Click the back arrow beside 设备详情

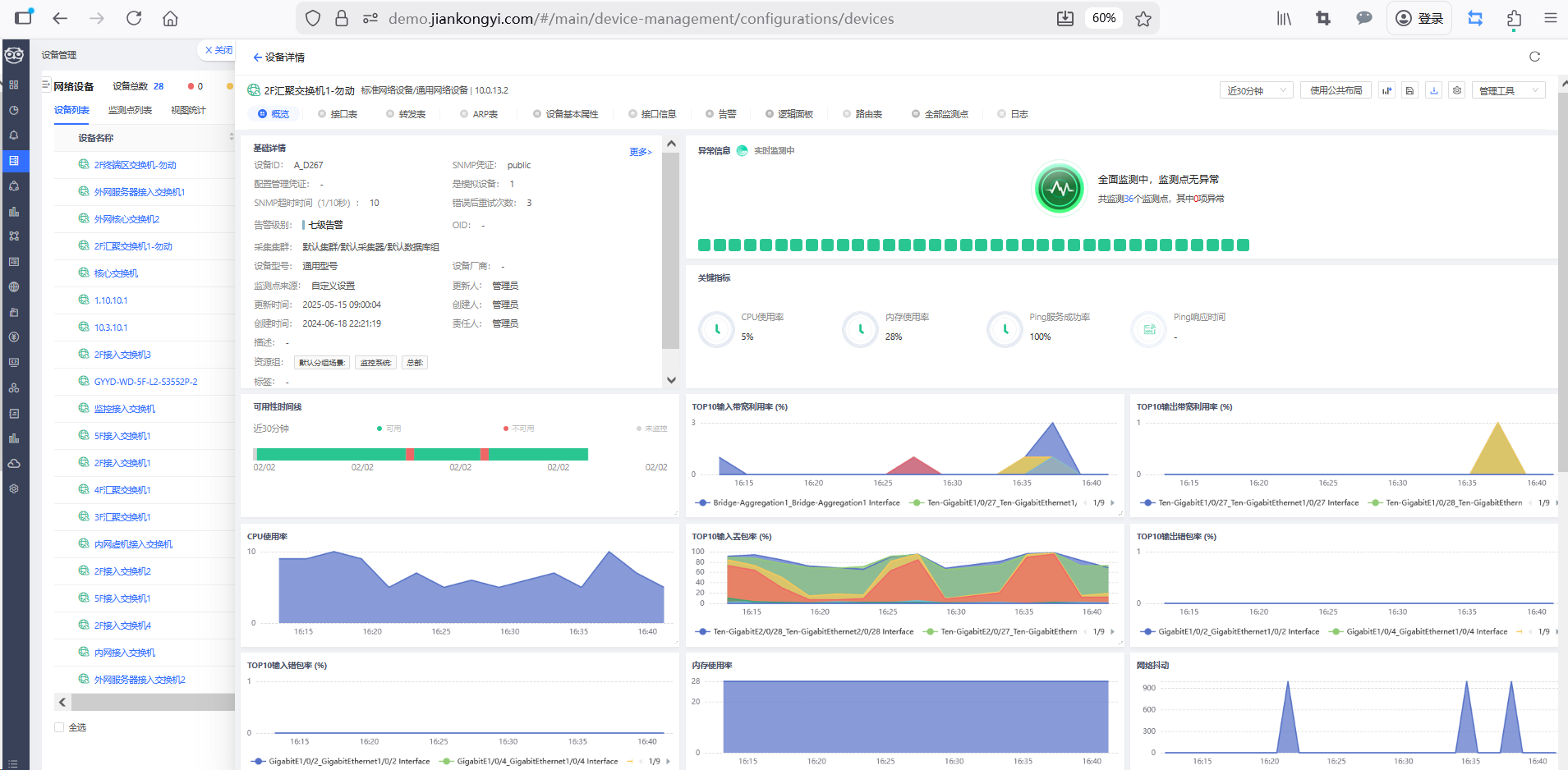257,57
